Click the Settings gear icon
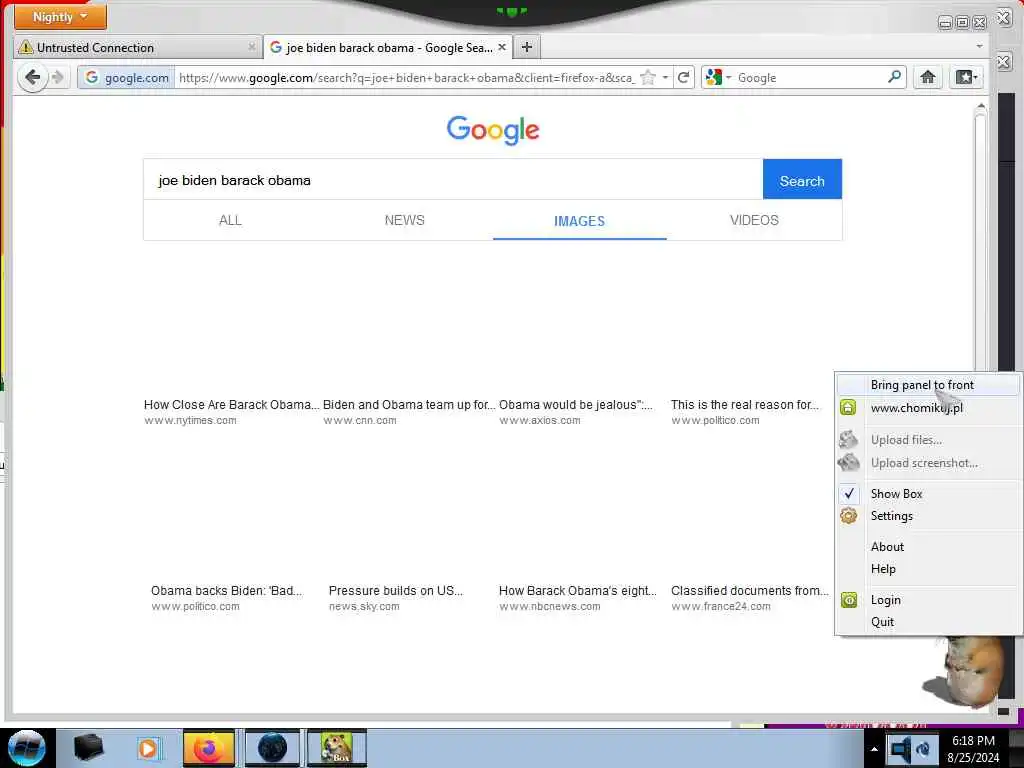The image size is (1024, 768). click(848, 516)
